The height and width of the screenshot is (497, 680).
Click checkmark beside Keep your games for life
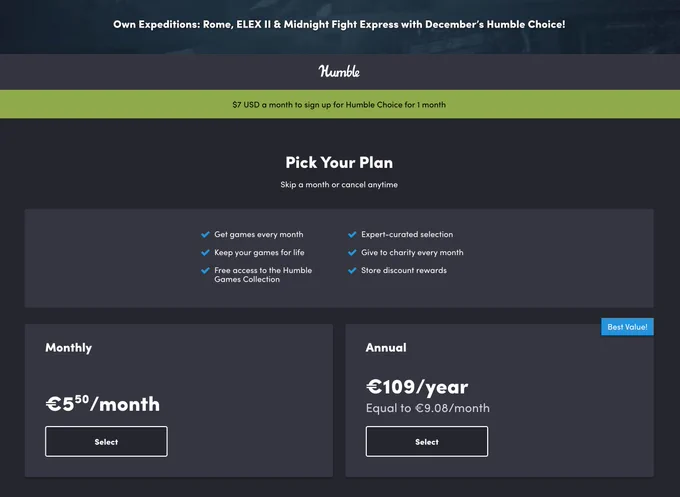coord(206,252)
